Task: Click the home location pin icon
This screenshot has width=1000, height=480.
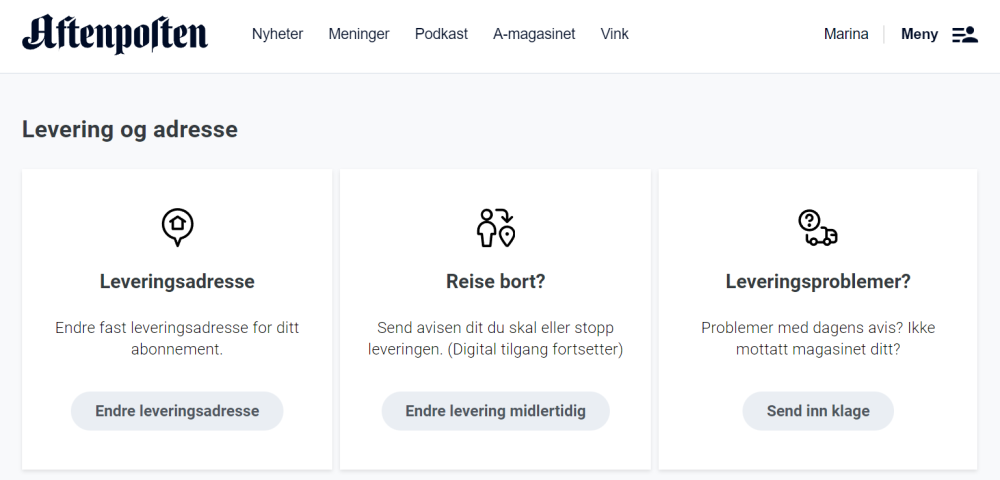Action: point(177,227)
